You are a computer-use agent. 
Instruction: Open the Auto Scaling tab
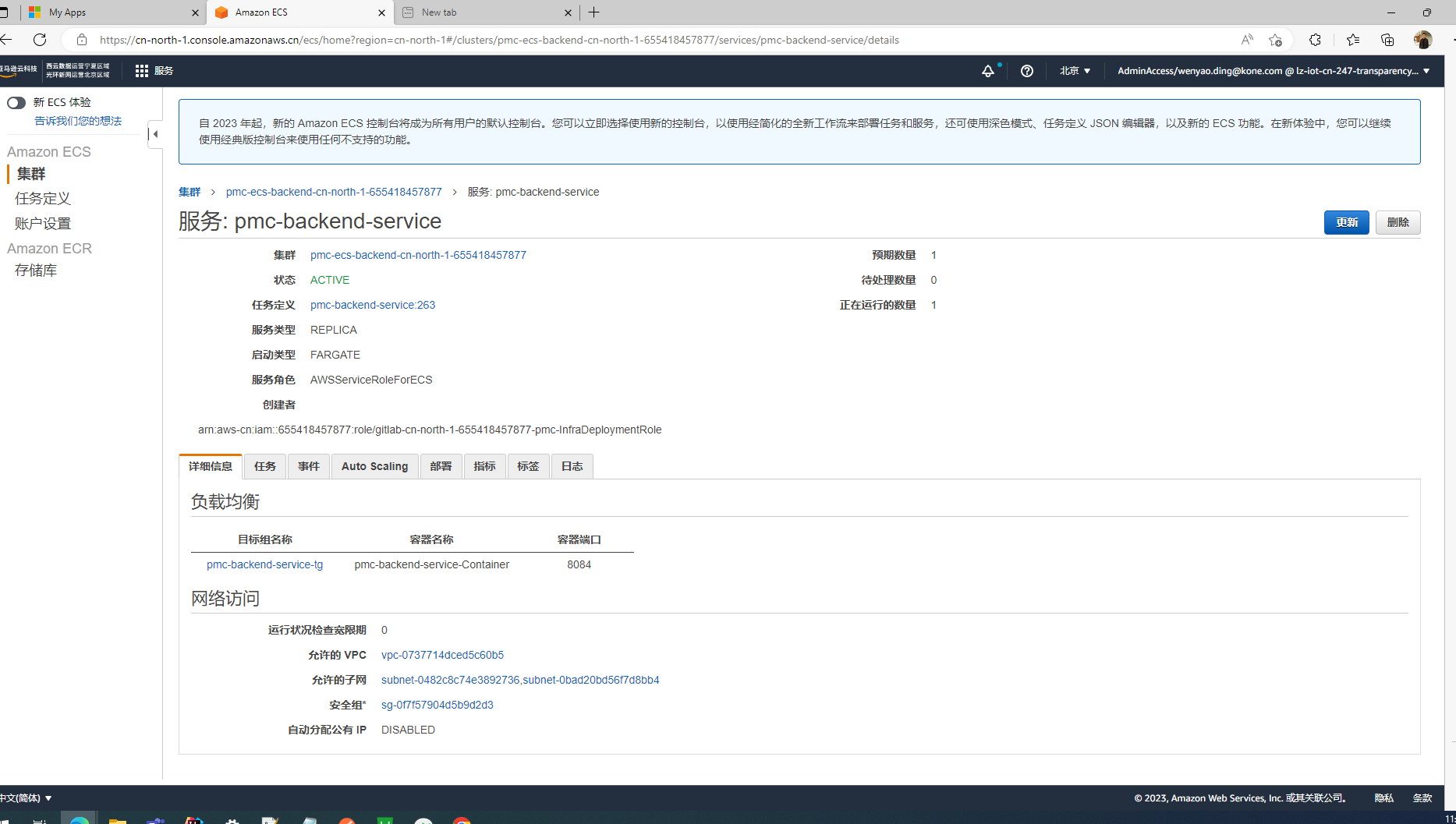click(x=375, y=466)
